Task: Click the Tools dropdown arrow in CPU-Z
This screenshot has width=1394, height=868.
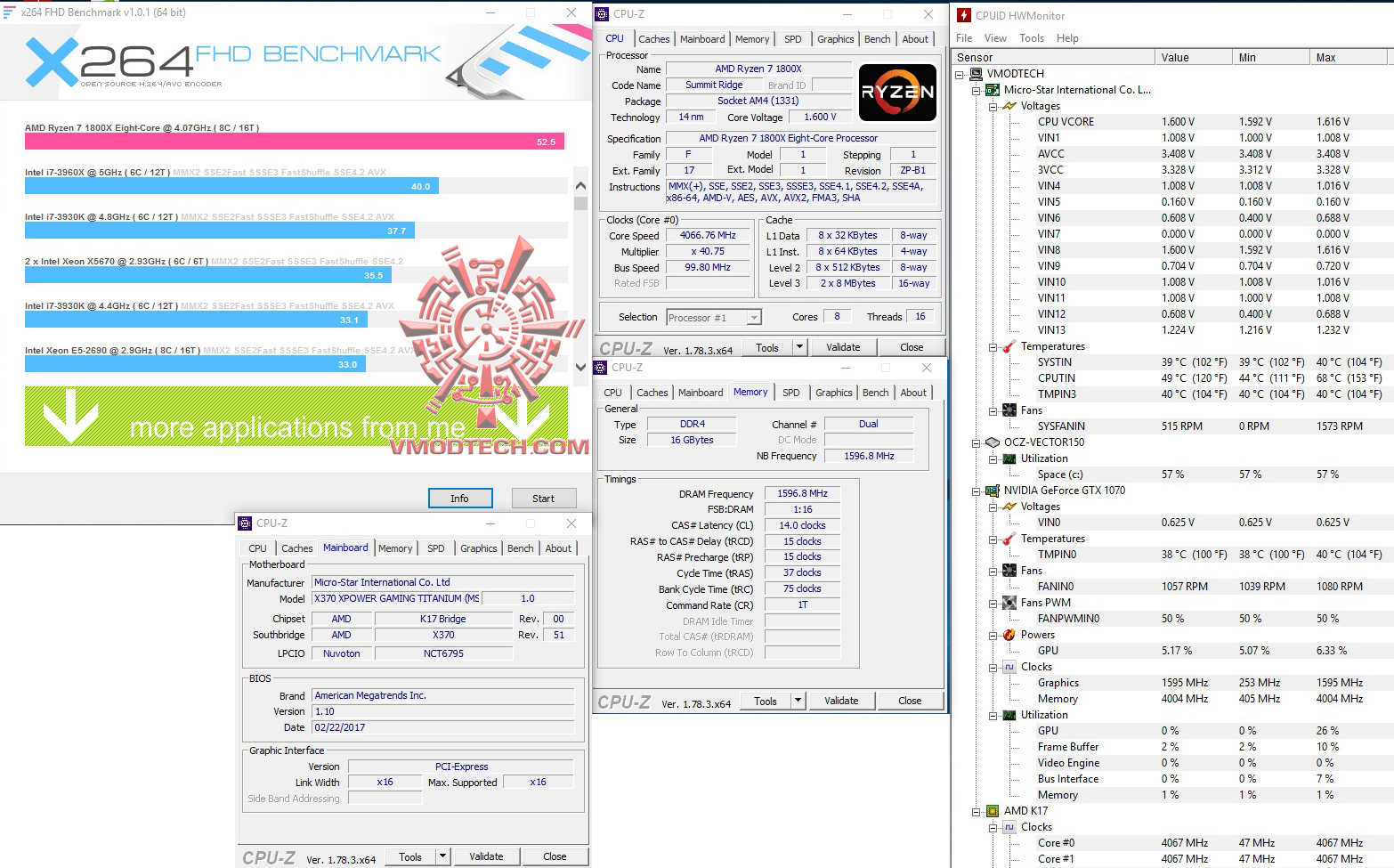Action: [798, 347]
